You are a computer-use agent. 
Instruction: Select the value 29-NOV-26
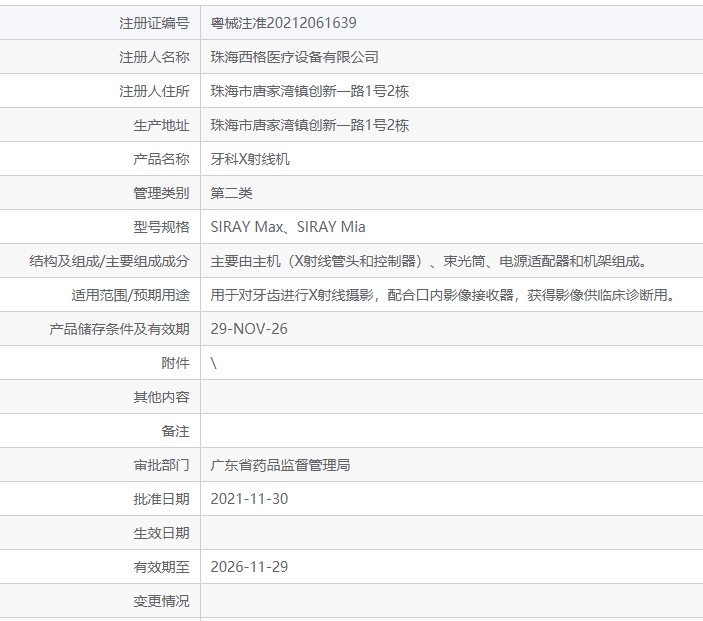pyautogui.click(x=249, y=329)
